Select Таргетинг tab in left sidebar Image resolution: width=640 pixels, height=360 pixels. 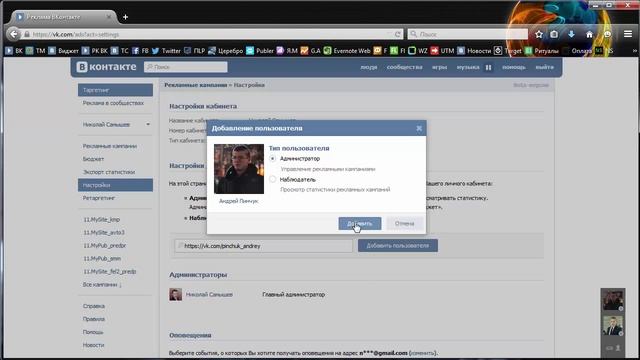[115, 90]
